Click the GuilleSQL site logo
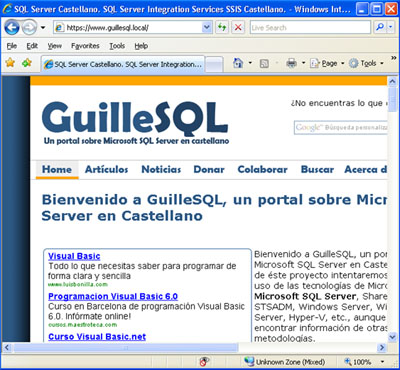 (135, 123)
